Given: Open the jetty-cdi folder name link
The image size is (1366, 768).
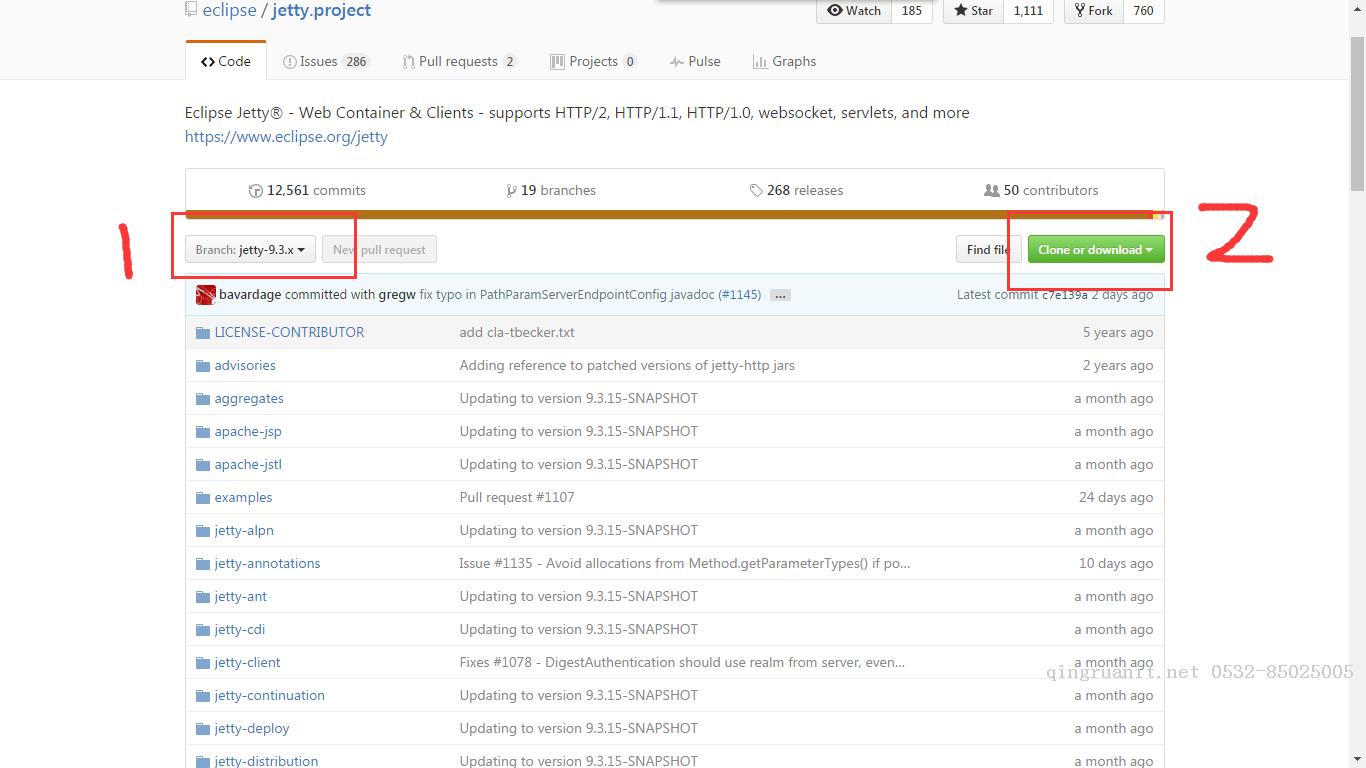Looking at the screenshot, I should (x=239, y=629).
